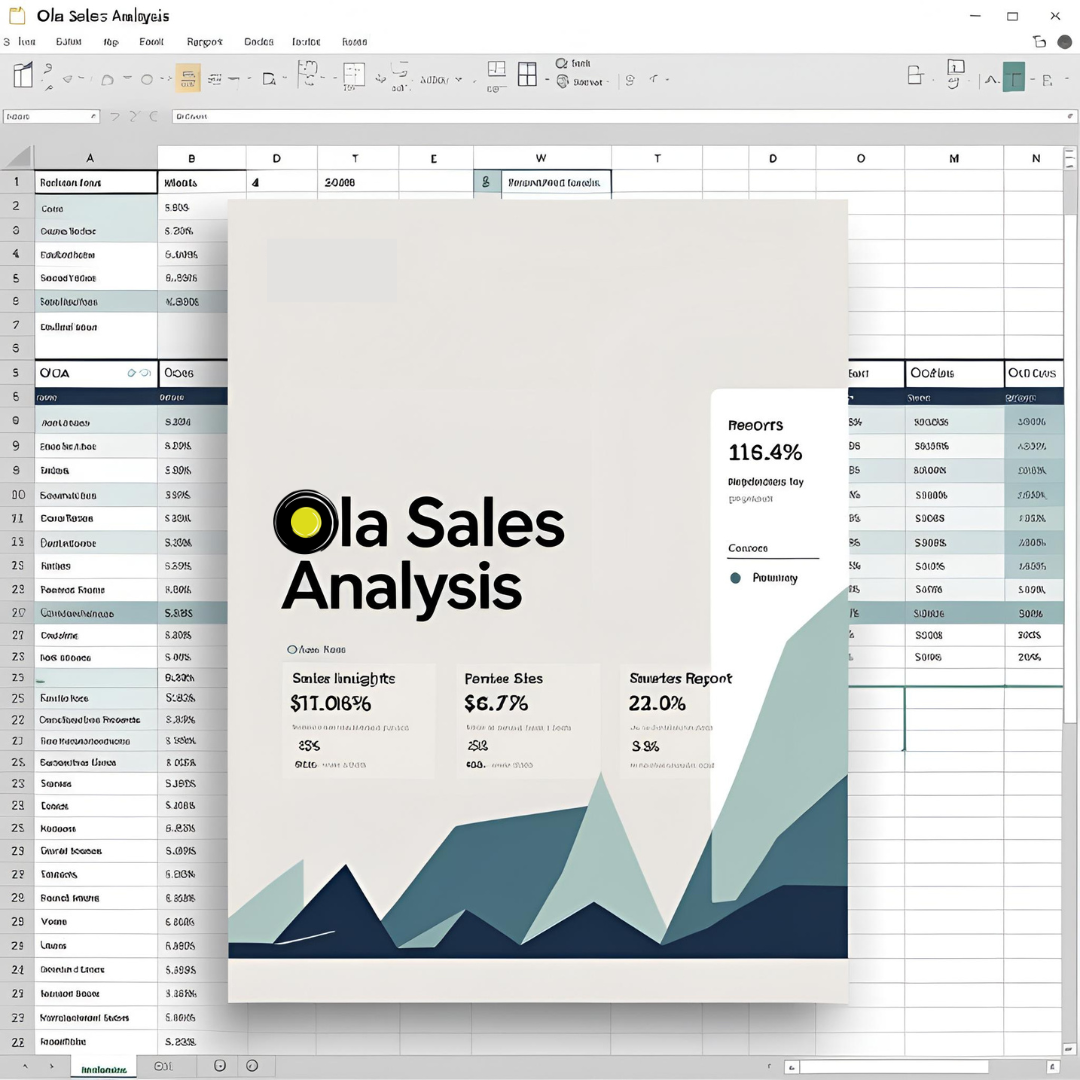Click the 22.0% value on right card

click(657, 703)
